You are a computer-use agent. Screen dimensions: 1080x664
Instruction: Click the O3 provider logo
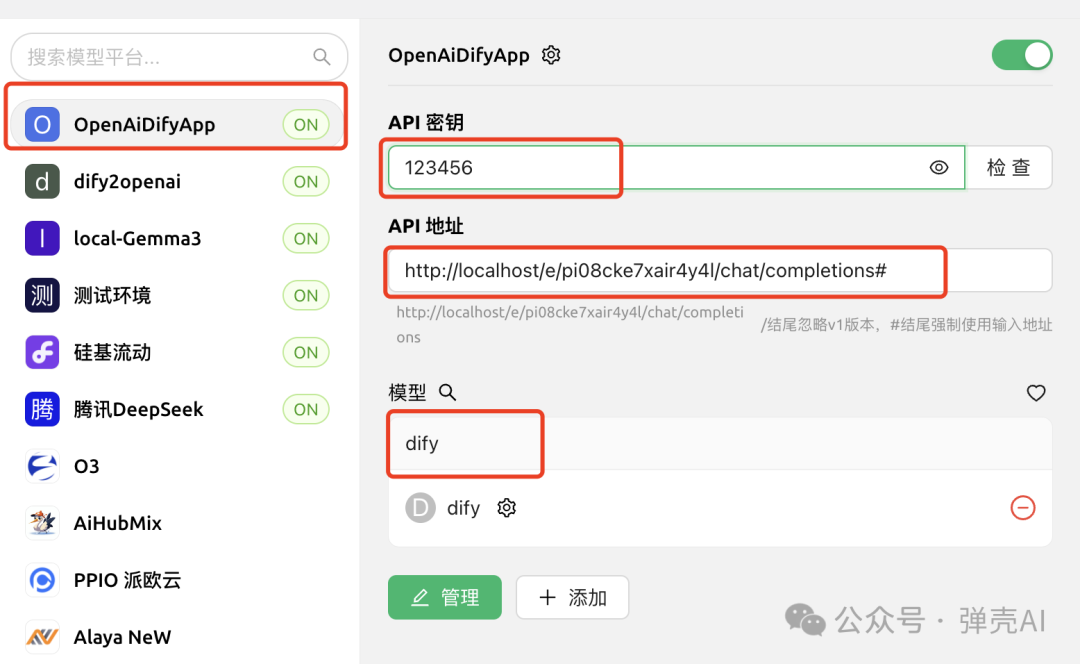click(42, 466)
